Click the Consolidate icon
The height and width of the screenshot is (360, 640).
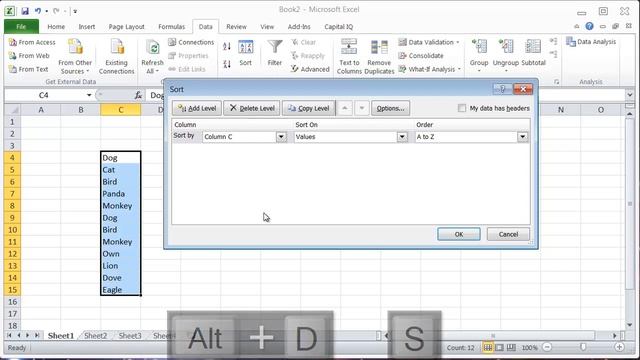pos(402,56)
